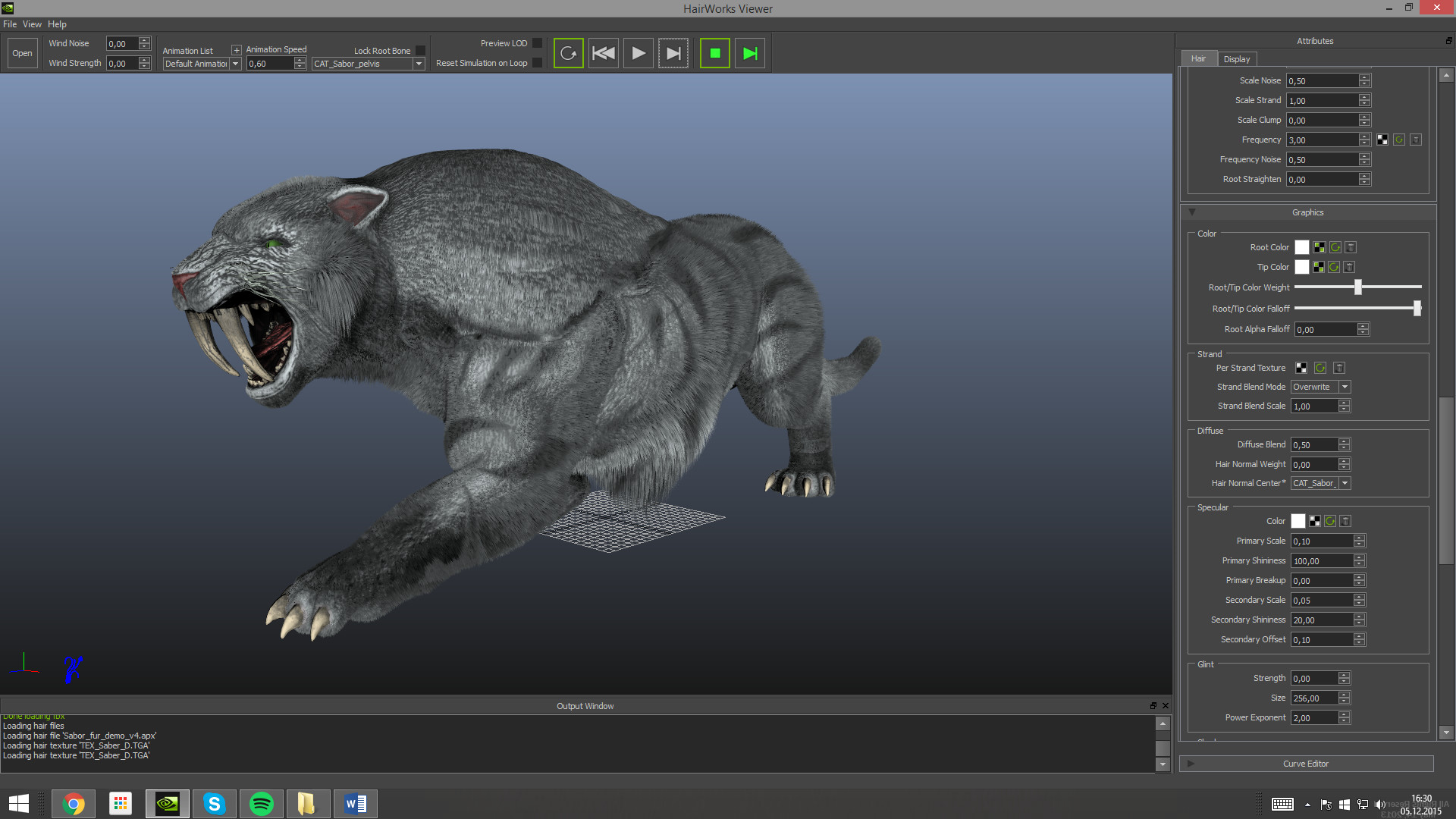The width and height of the screenshot is (1456, 819).
Task: Step animation forward one frame
Action: point(673,53)
